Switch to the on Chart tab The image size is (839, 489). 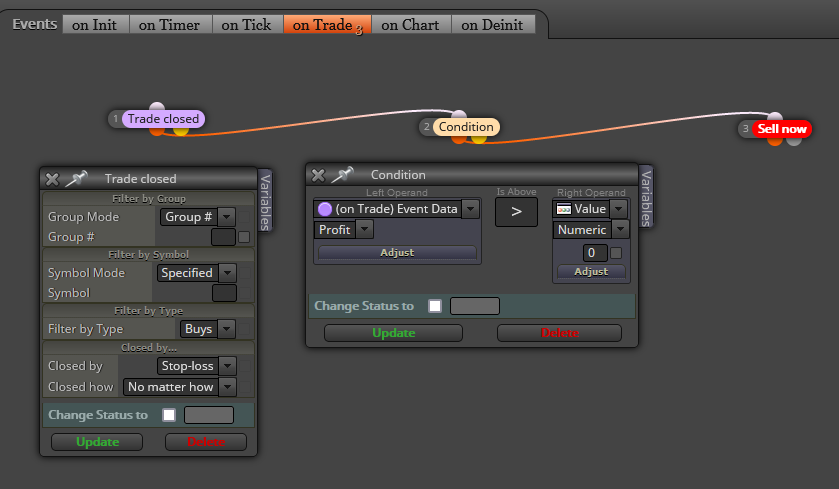pos(411,25)
